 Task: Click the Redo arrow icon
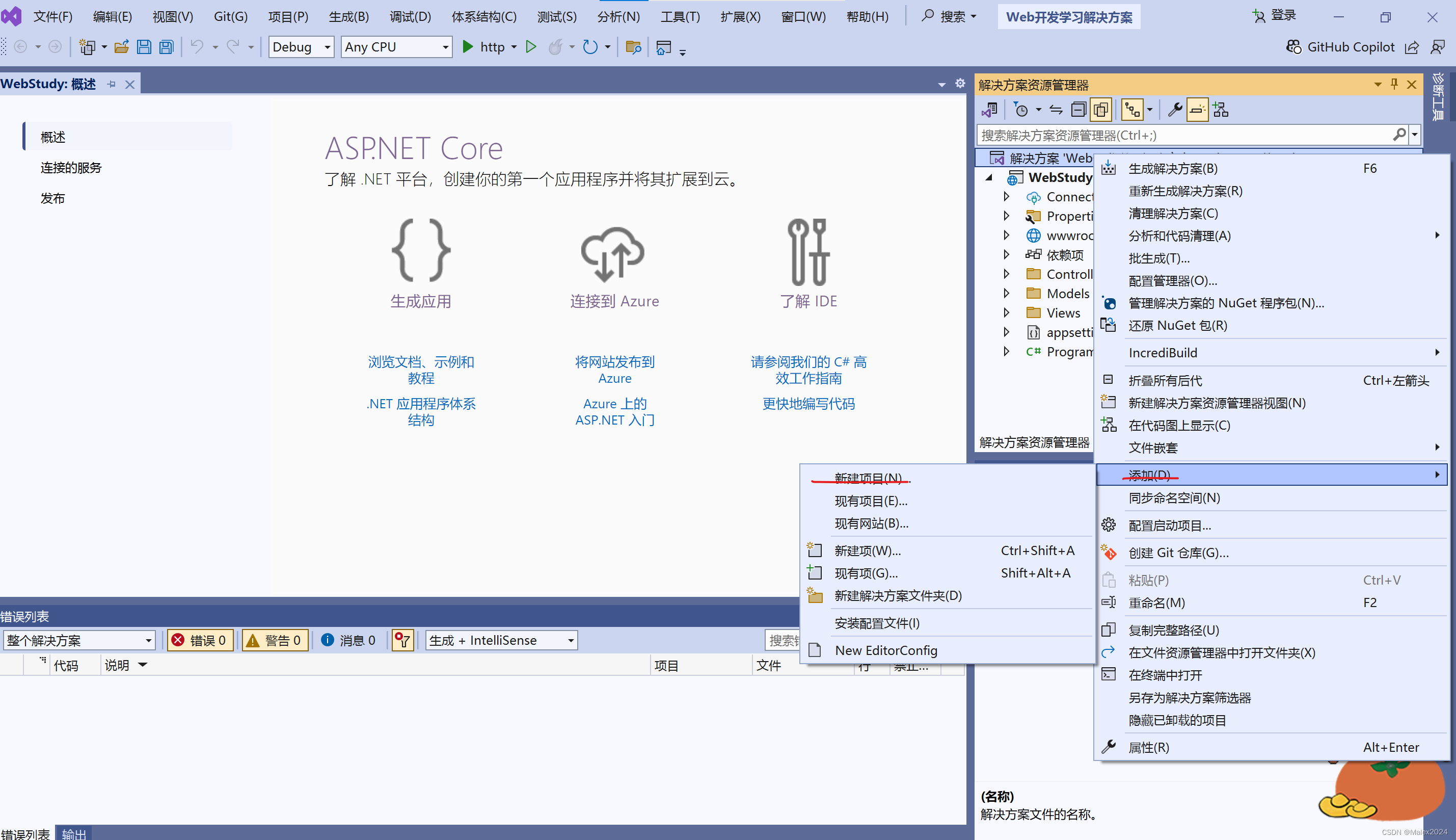(233, 46)
